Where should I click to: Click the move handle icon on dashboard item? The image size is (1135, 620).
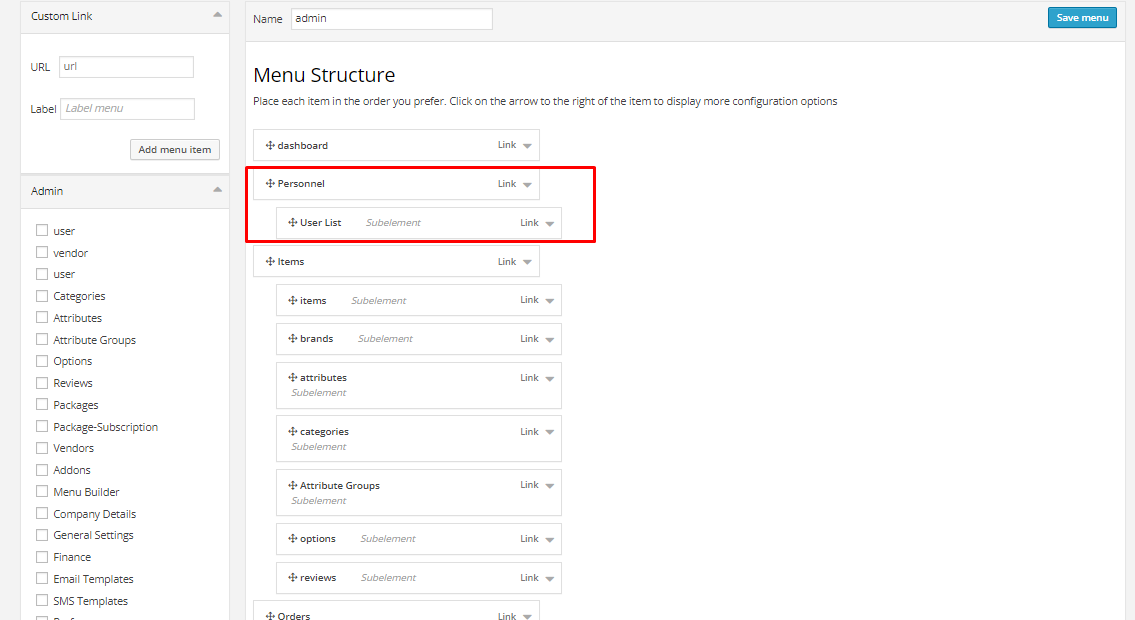(270, 146)
